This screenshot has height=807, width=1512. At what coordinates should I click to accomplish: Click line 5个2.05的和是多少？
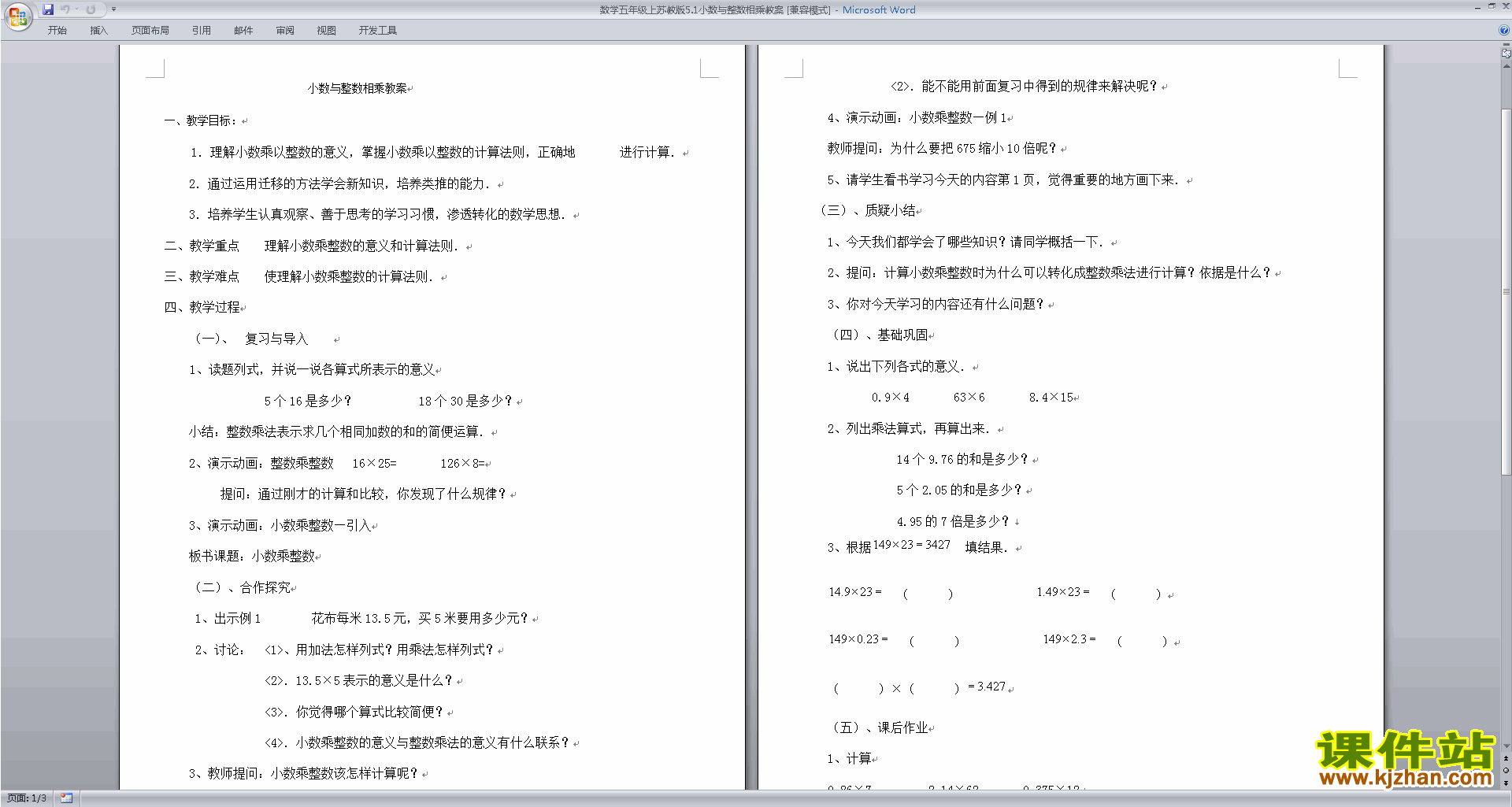click(959, 490)
